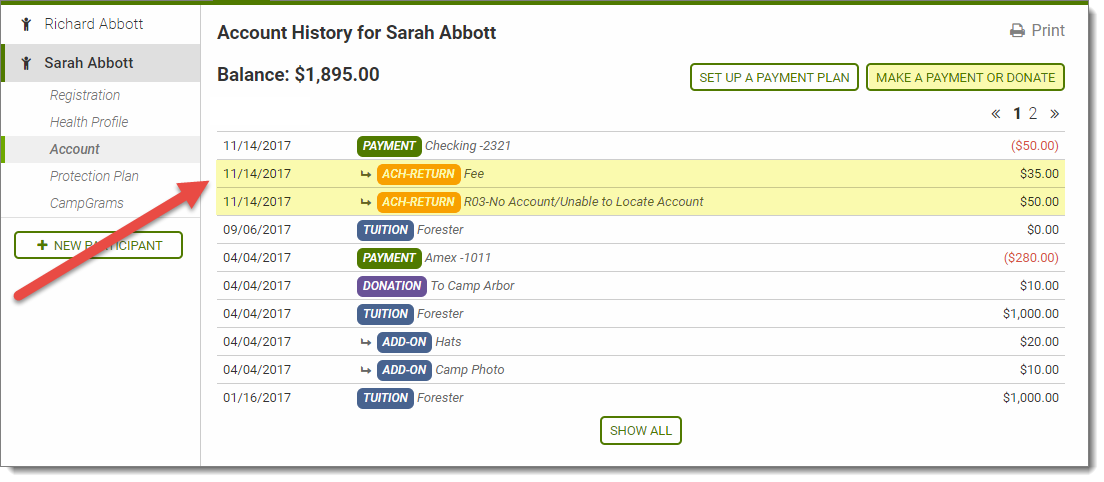Open the Protection Plan section

(x=94, y=176)
